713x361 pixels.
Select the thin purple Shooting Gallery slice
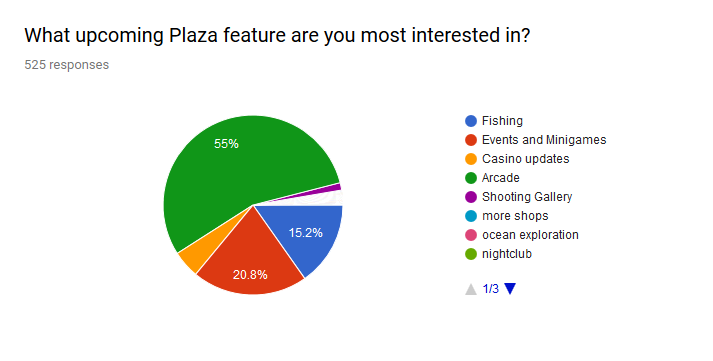coord(336,187)
